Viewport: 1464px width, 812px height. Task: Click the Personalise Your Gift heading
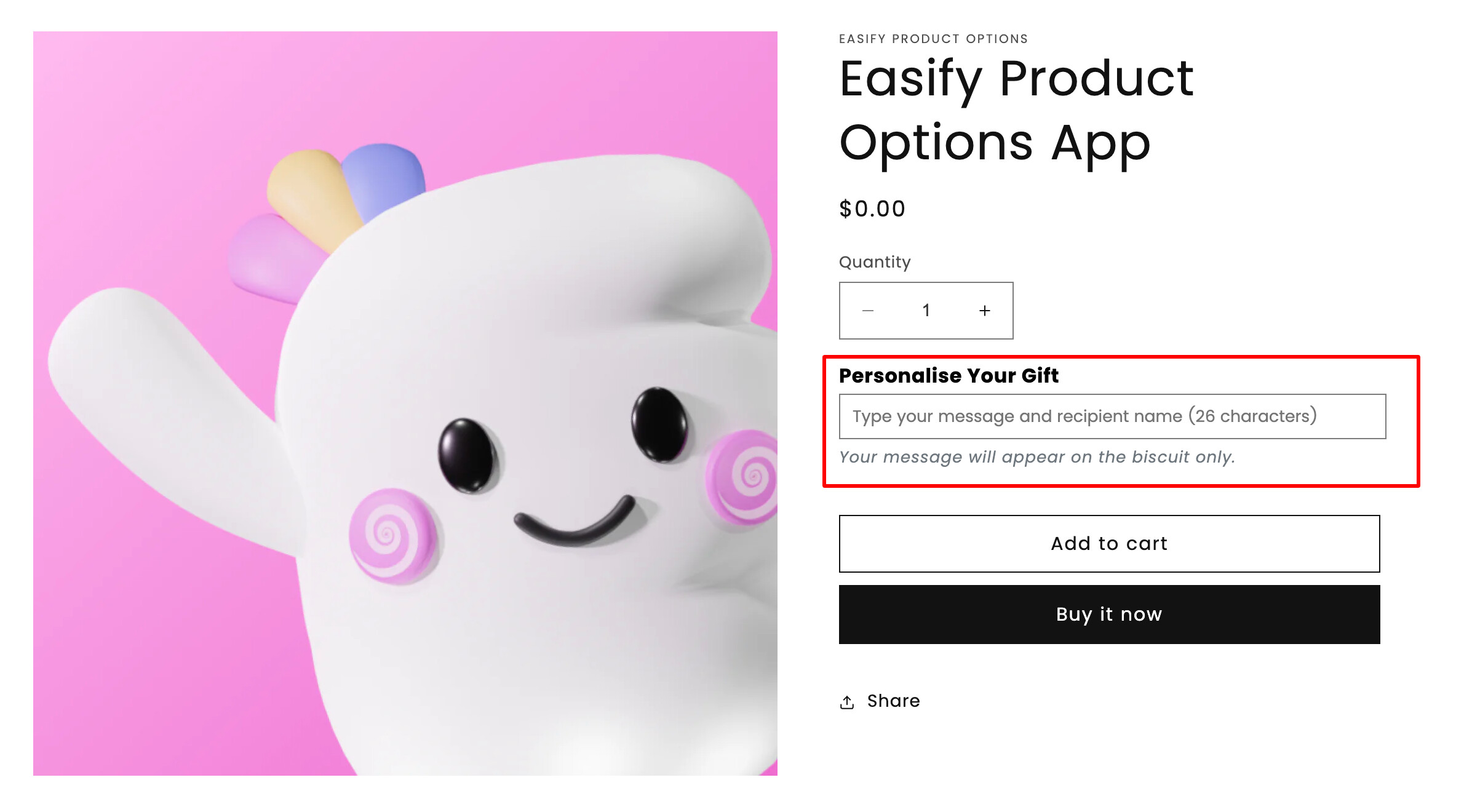coord(949,375)
